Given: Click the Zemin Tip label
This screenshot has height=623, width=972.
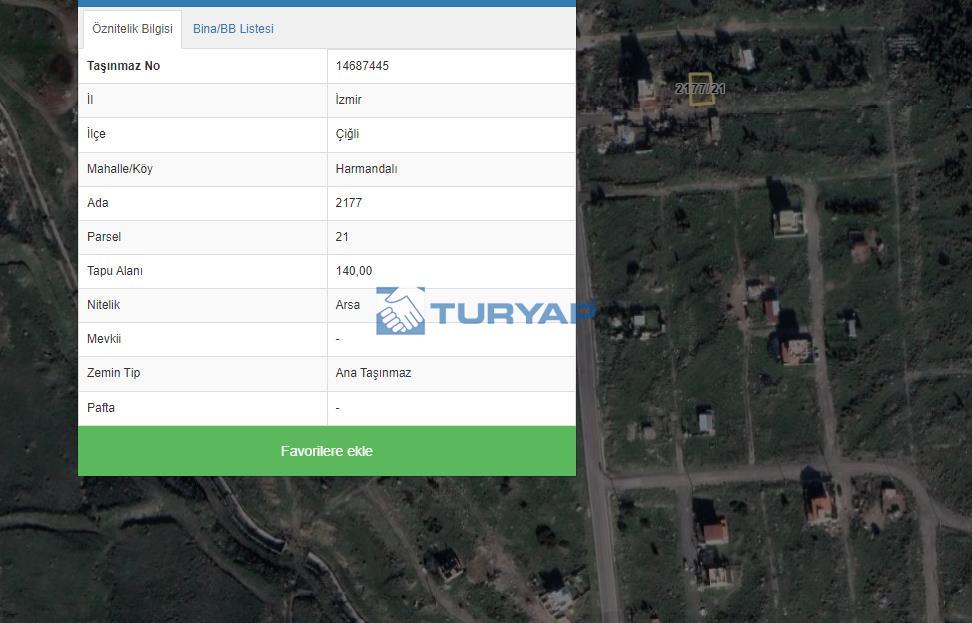Looking at the screenshot, I should pos(113,373).
